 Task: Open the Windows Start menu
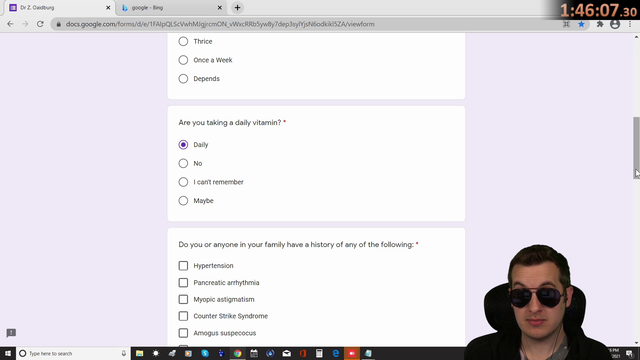click(8, 353)
